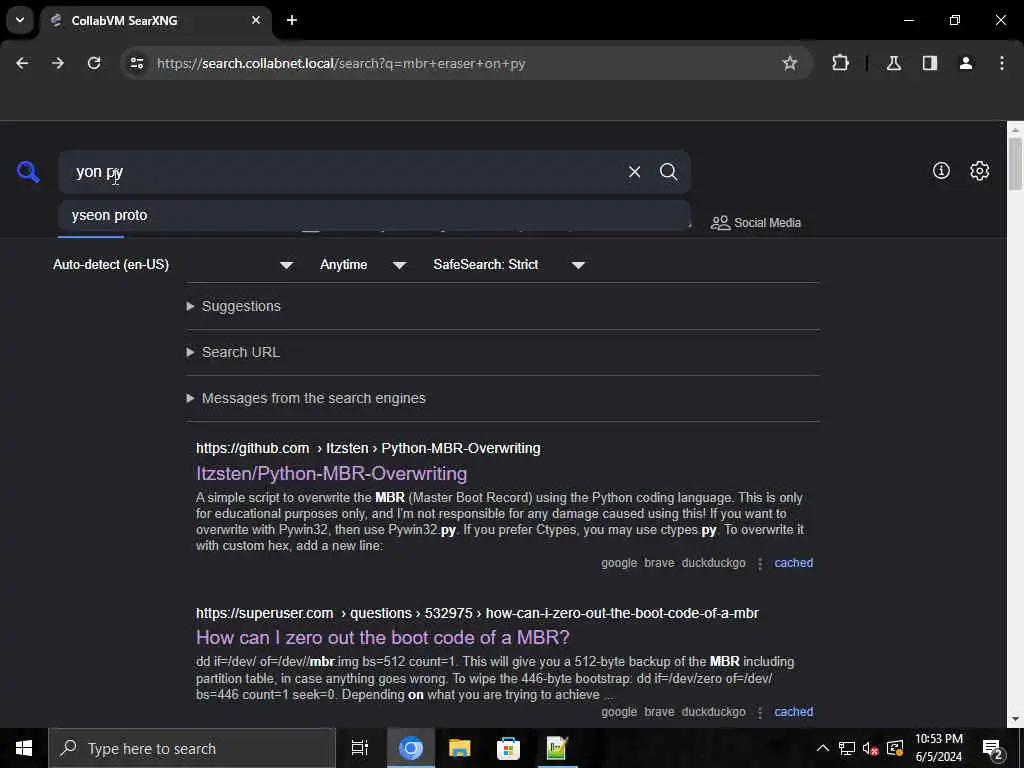Open cached link for Python-MBR-Overwriting result
This screenshot has width=1024, height=768.
click(793, 563)
